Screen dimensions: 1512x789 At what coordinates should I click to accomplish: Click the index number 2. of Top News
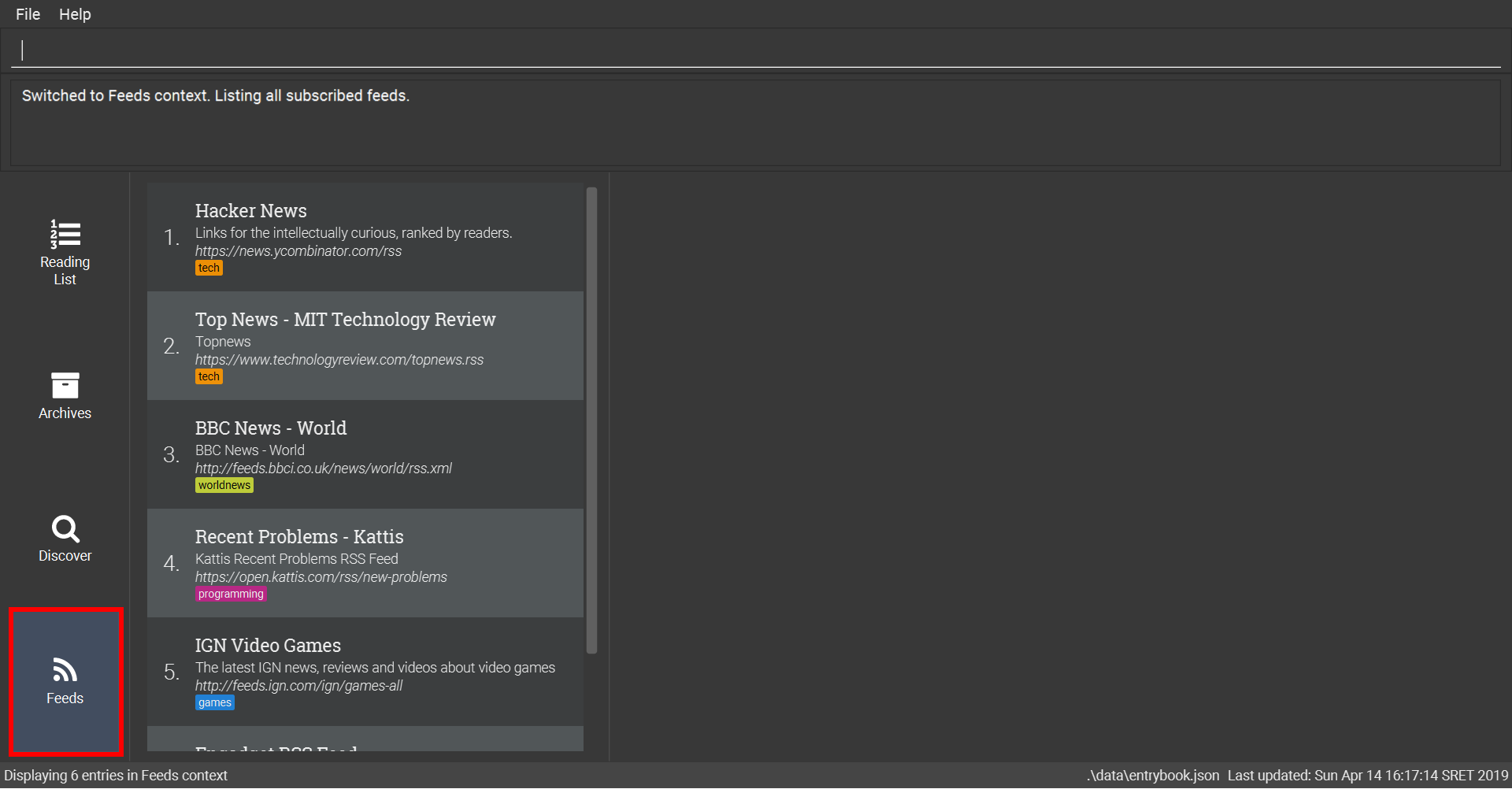click(x=172, y=346)
